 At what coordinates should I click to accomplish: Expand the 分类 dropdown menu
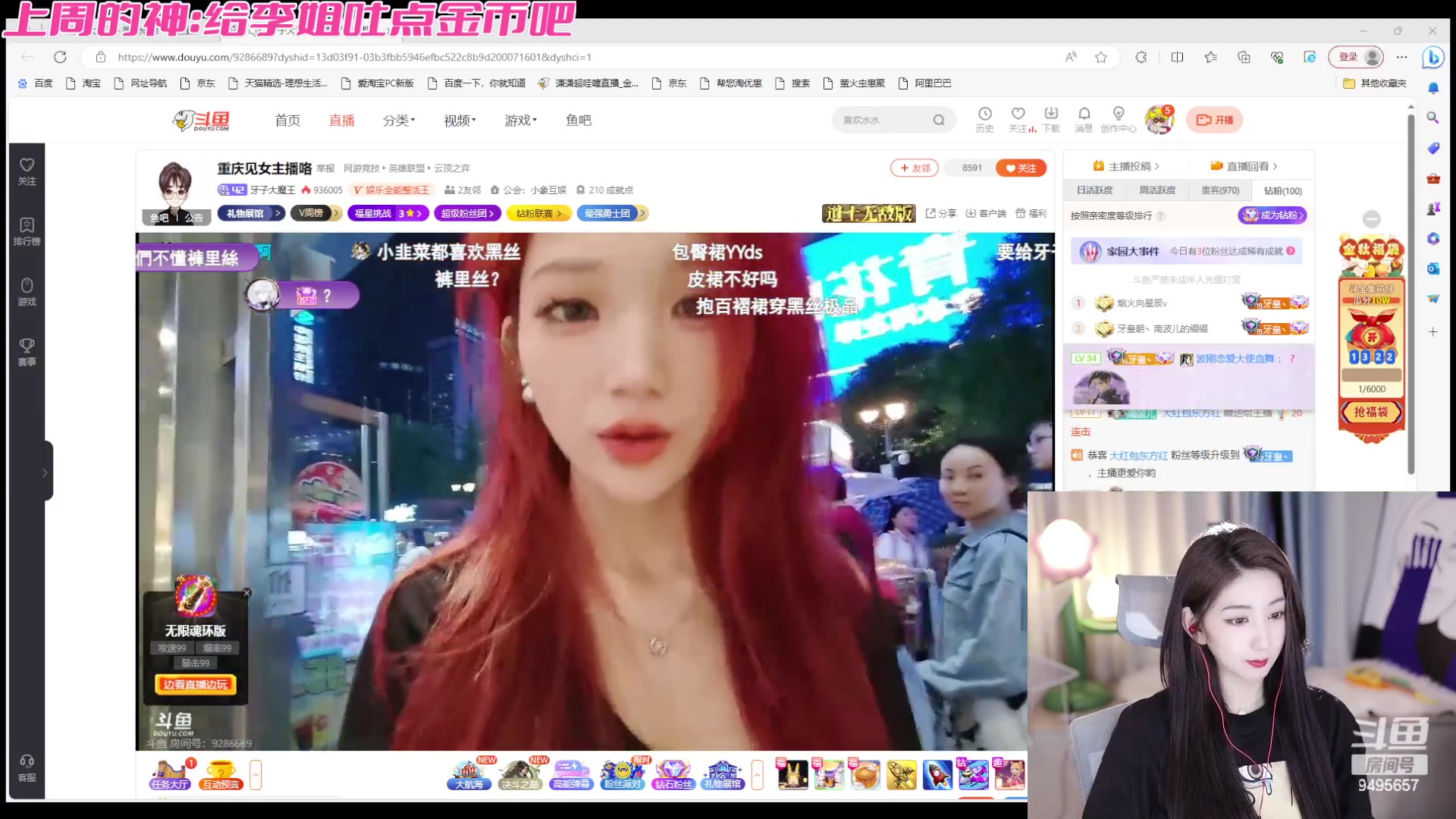click(399, 120)
